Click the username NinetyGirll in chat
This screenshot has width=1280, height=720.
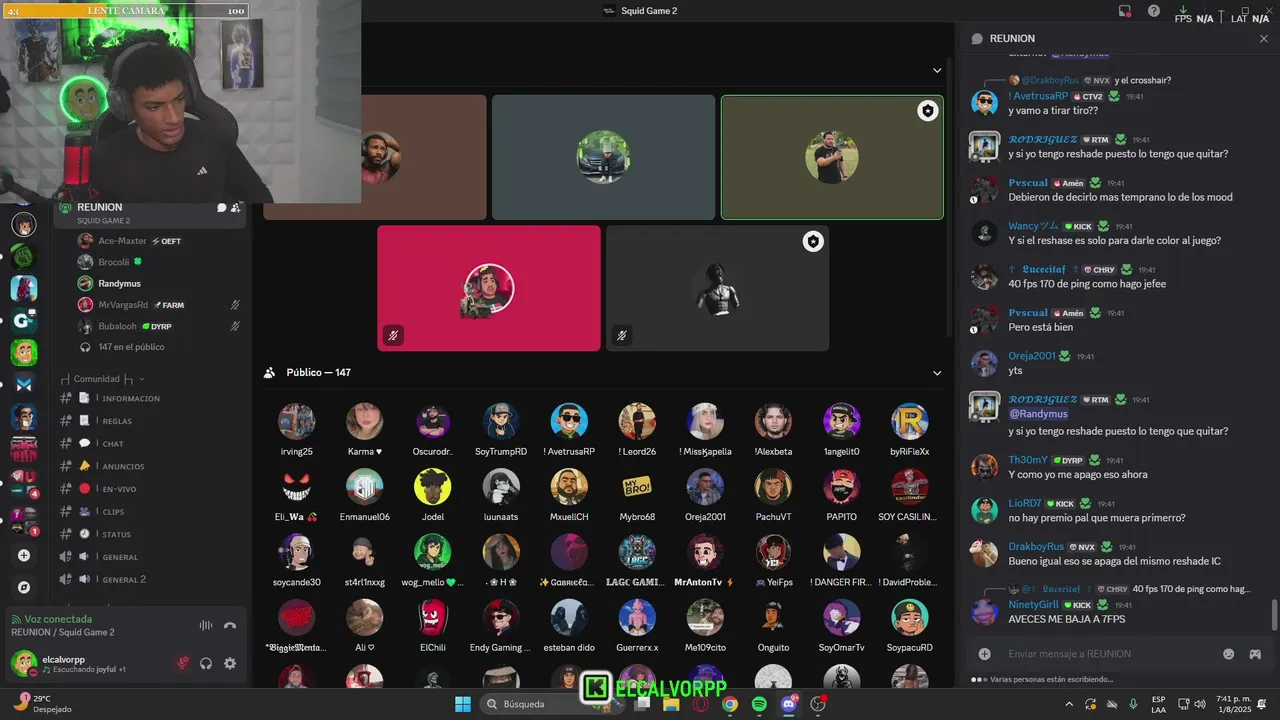[1033, 605]
